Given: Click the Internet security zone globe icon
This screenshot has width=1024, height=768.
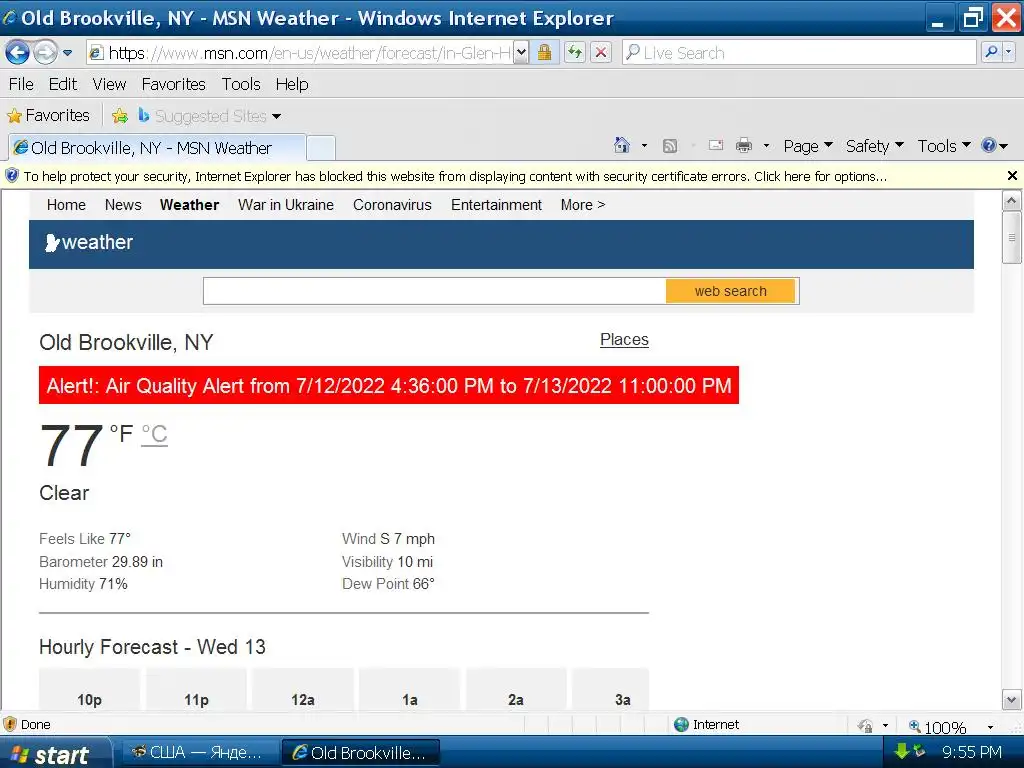Looking at the screenshot, I should (x=681, y=724).
